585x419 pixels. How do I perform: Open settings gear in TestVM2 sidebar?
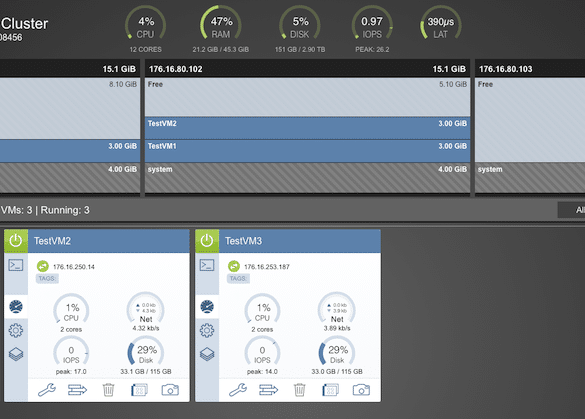coord(16,330)
